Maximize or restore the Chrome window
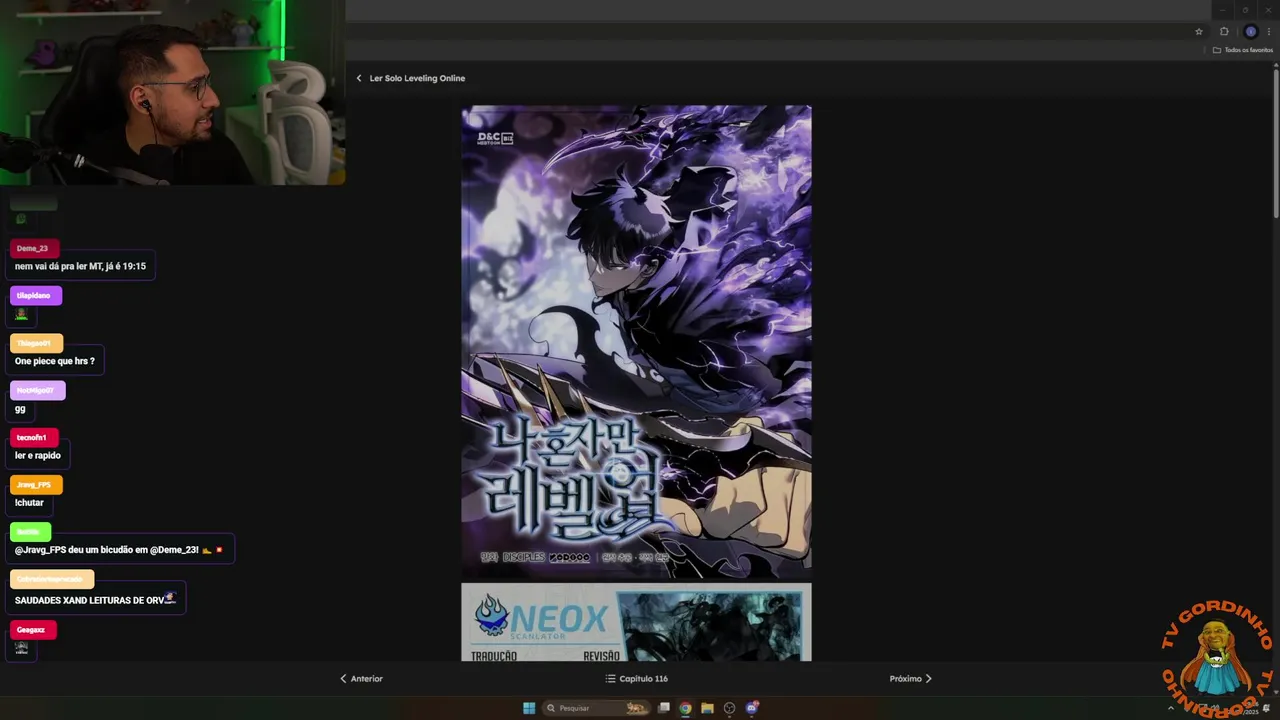 coord(1245,10)
